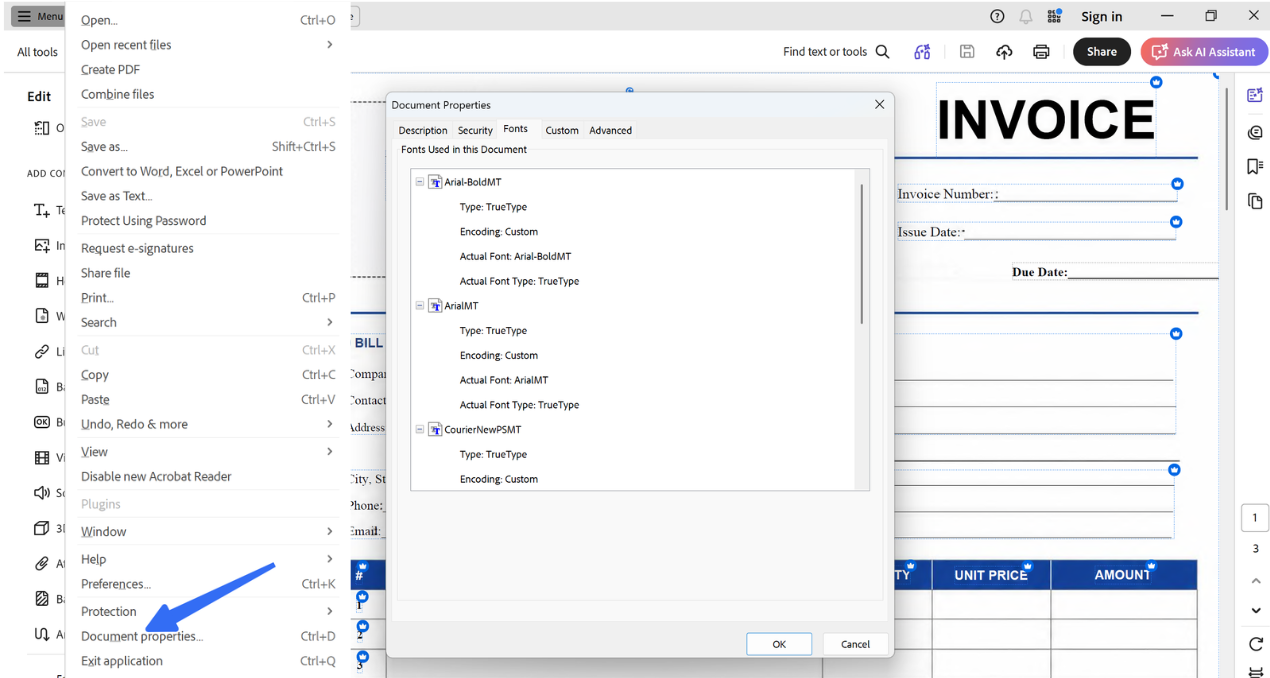Click 'Actual Font: Arial-BoldMT' row
The width and height of the screenshot is (1270, 678).
pyautogui.click(x=515, y=256)
